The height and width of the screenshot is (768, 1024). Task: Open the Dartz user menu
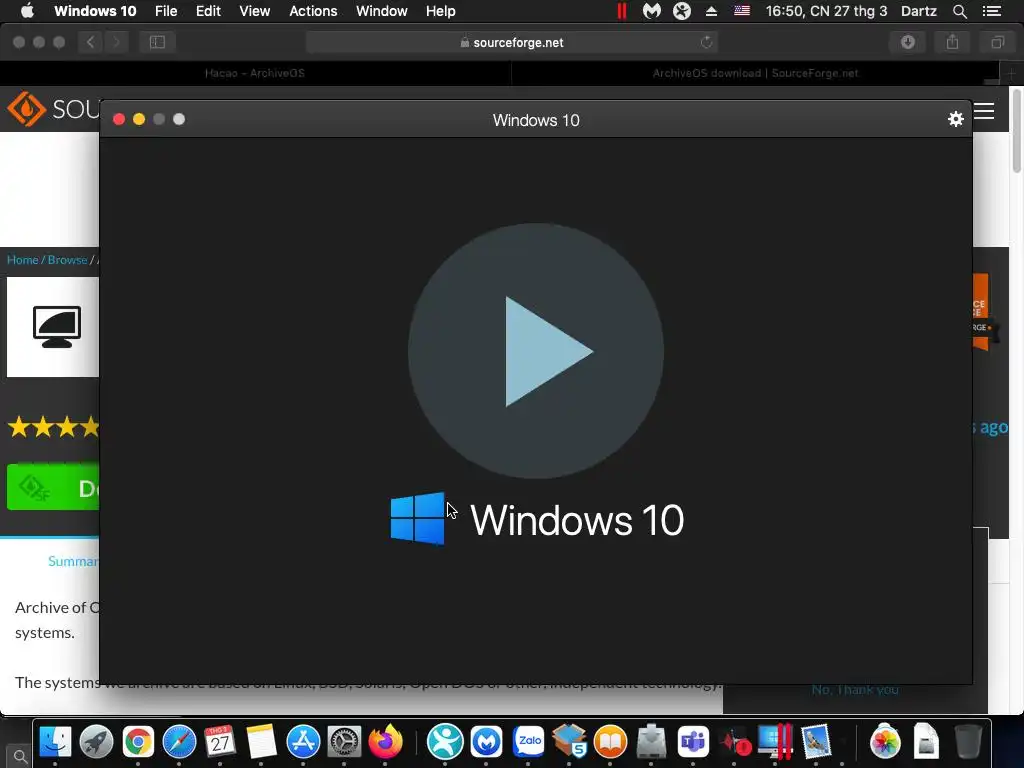coord(919,11)
